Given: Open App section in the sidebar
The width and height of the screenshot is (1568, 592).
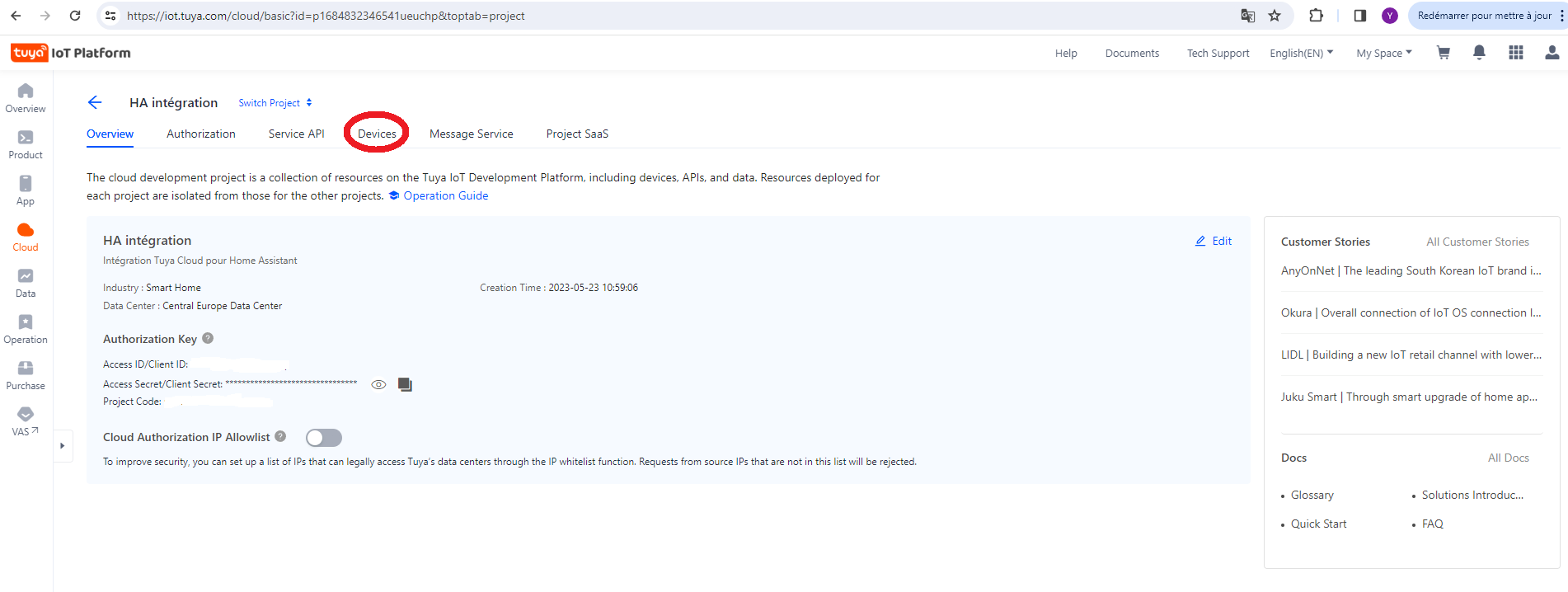Looking at the screenshot, I should 26,190.
